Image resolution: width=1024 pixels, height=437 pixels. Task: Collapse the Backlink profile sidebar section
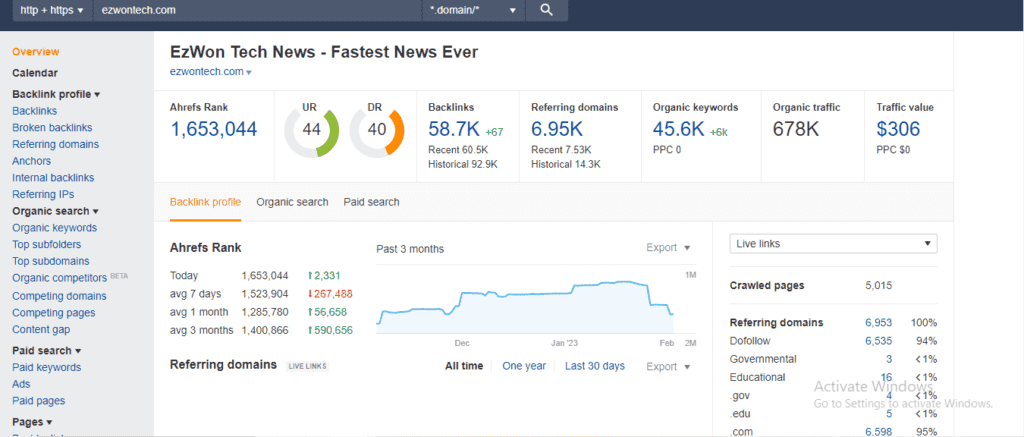[56, 94]
